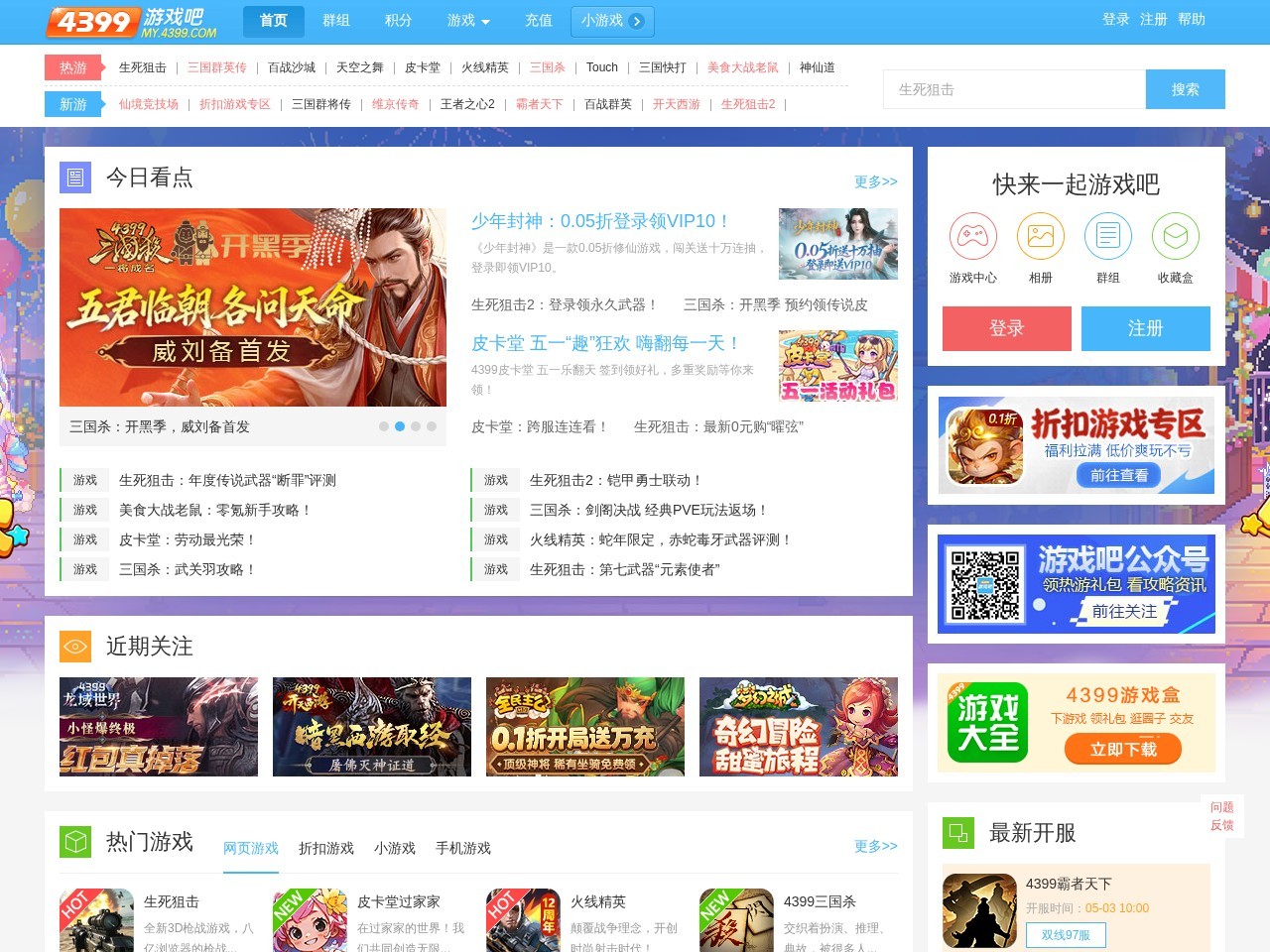
Task: Click 更多>> link in 今日看点
Action: click(876, 181)
